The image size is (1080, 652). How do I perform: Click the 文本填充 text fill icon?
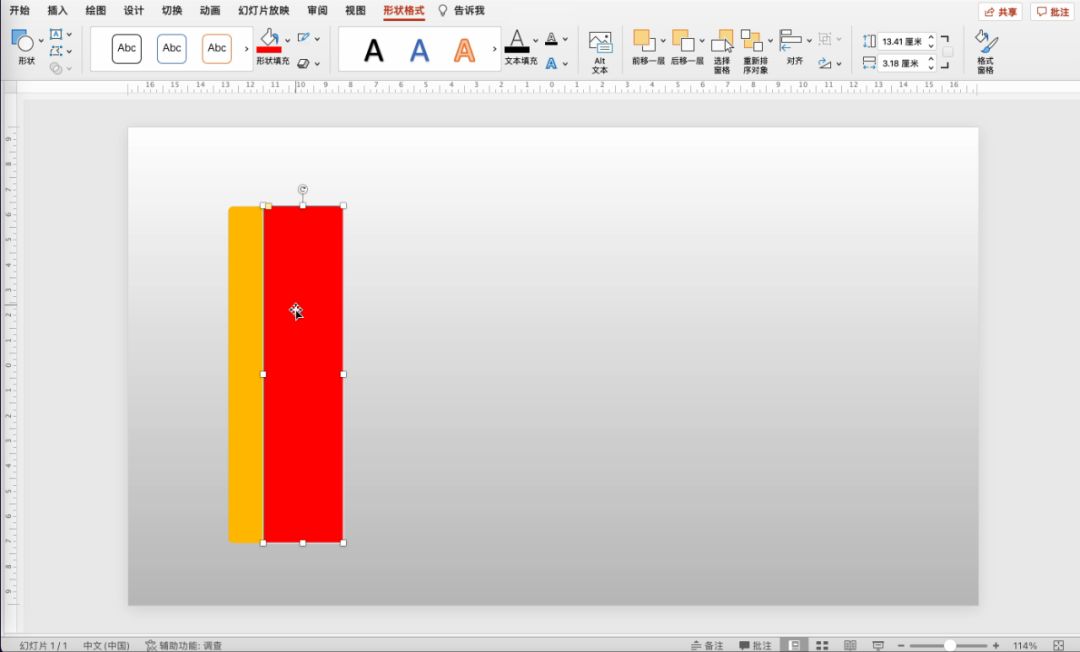tap(517, 41)
